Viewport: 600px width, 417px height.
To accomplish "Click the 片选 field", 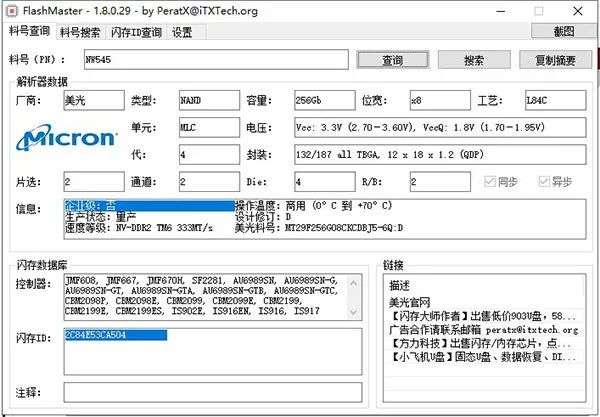I will (94, 182).
